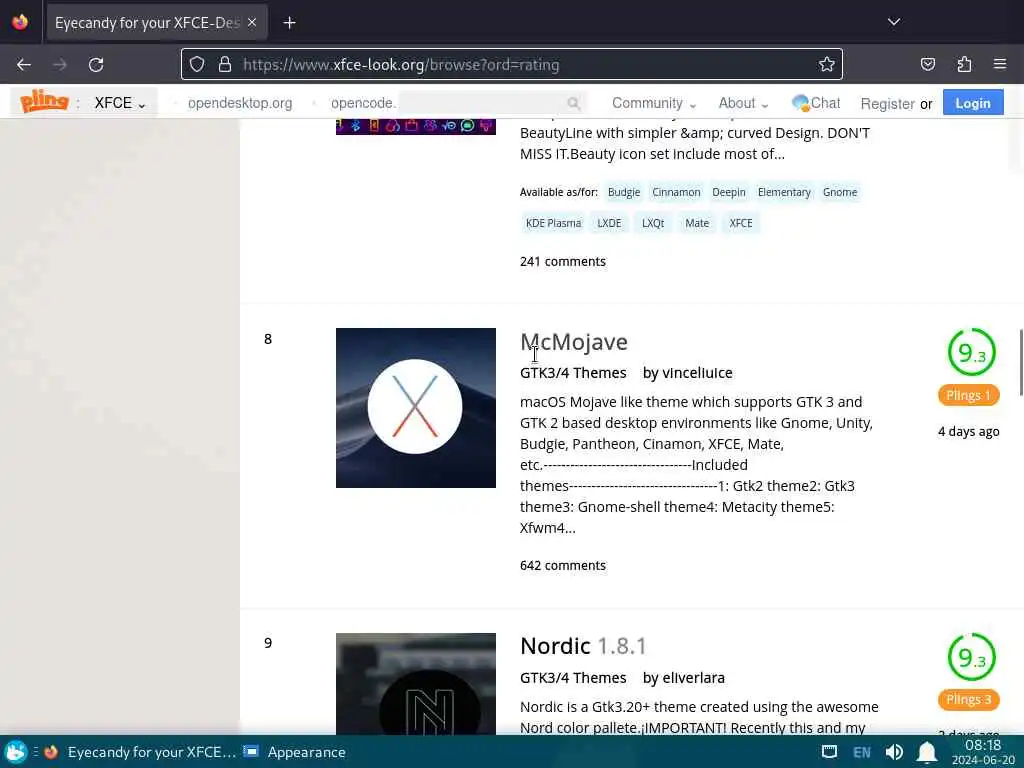This screenshot has height=768, width=1024.
Task: Open author eliverlara's profile
Action: coord(693,677)
